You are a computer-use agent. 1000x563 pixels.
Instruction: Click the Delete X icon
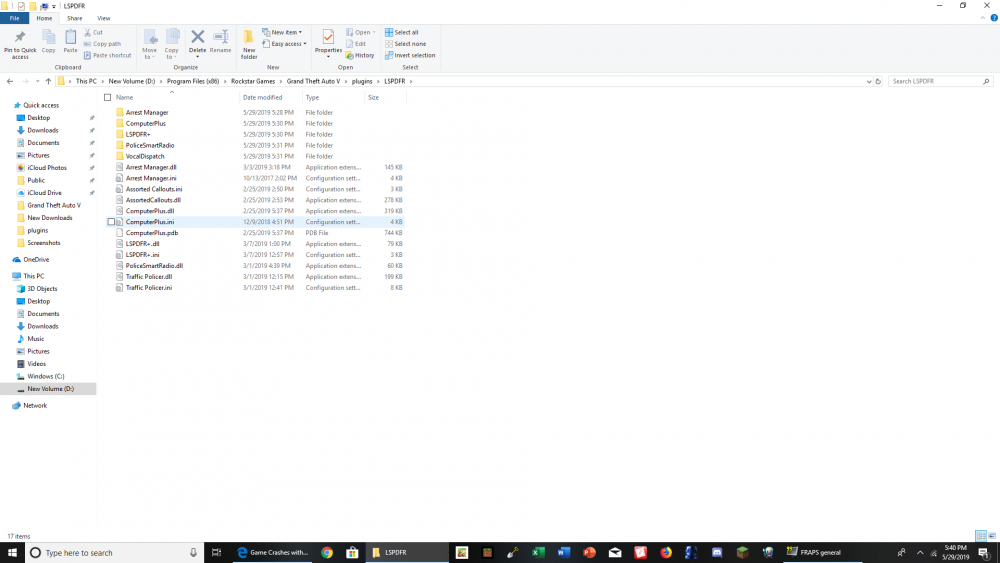coord(198,37)
